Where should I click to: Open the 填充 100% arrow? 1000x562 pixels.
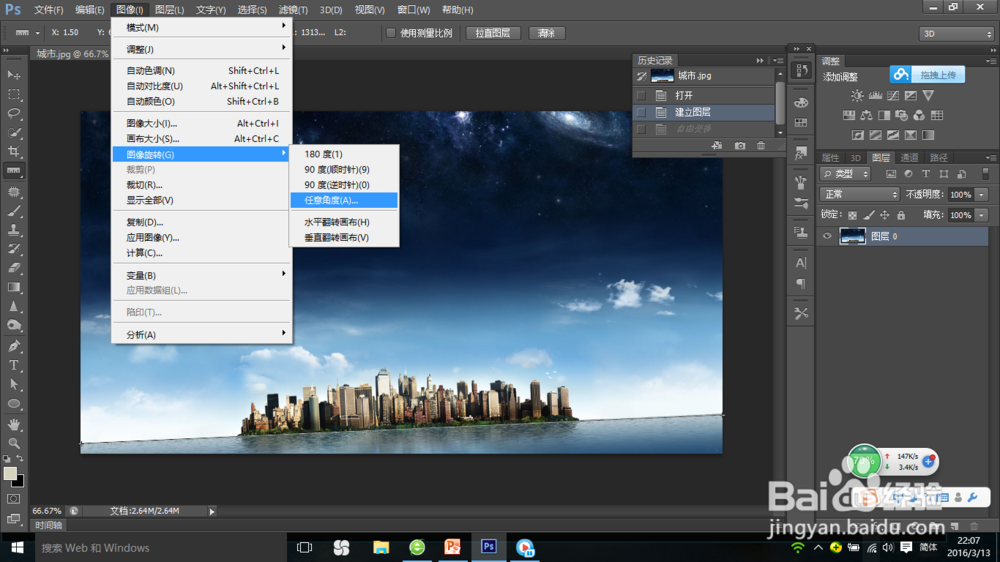pyautogui.click(x=982, y=215)
